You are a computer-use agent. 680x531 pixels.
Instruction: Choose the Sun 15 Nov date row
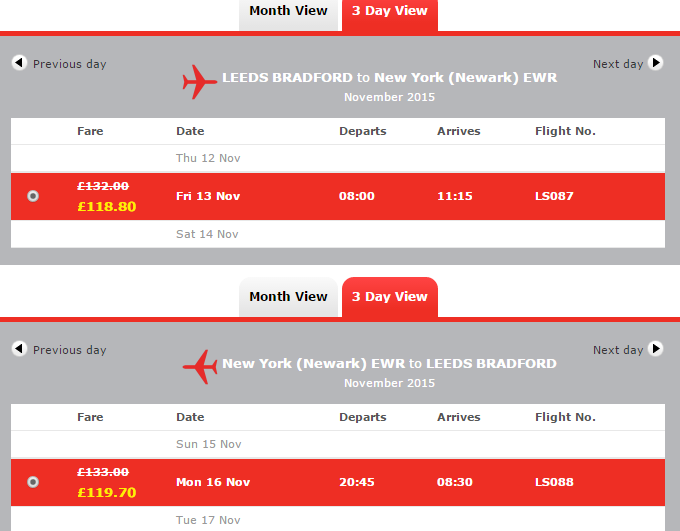click(338, 444)
